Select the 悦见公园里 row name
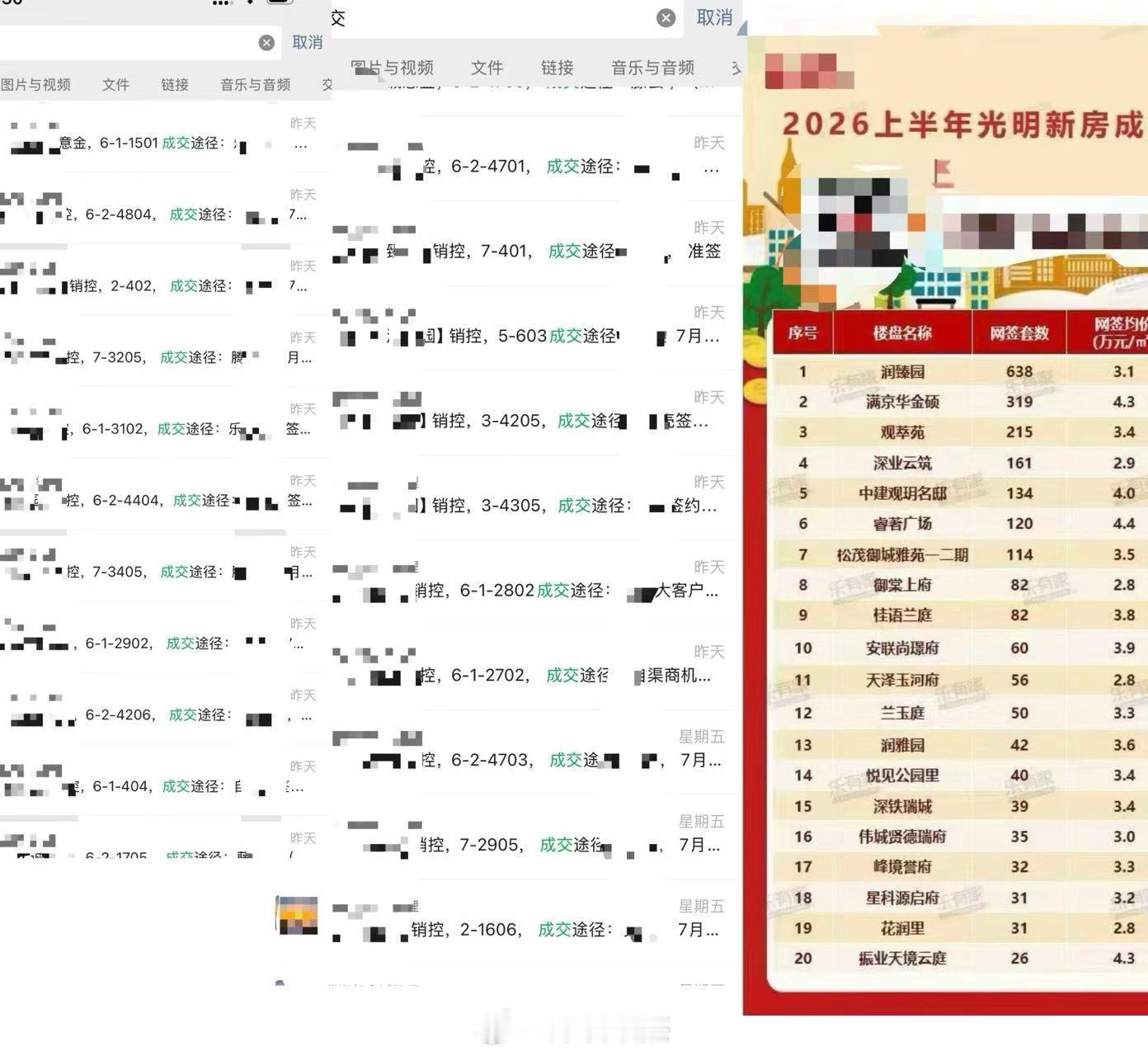1148x1056 pixels. [902, 775]
